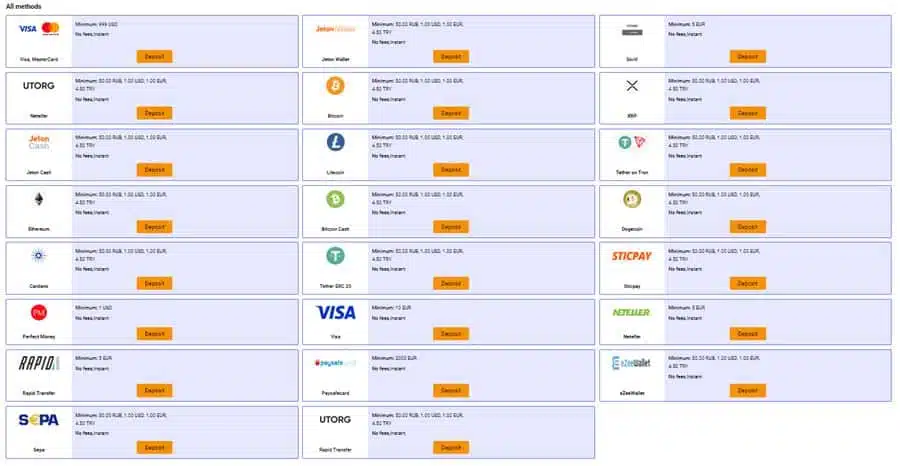Select the Perfect Money red logo

point(38,312)
